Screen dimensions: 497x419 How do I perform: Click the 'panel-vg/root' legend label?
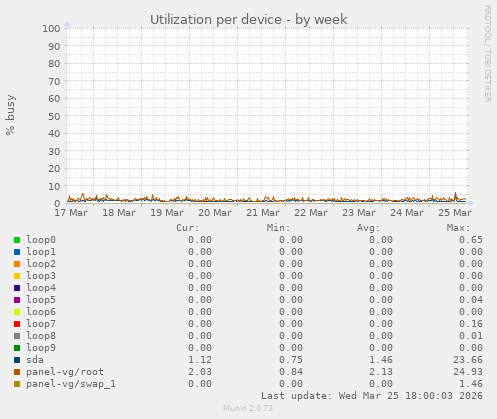click(65, 372)
